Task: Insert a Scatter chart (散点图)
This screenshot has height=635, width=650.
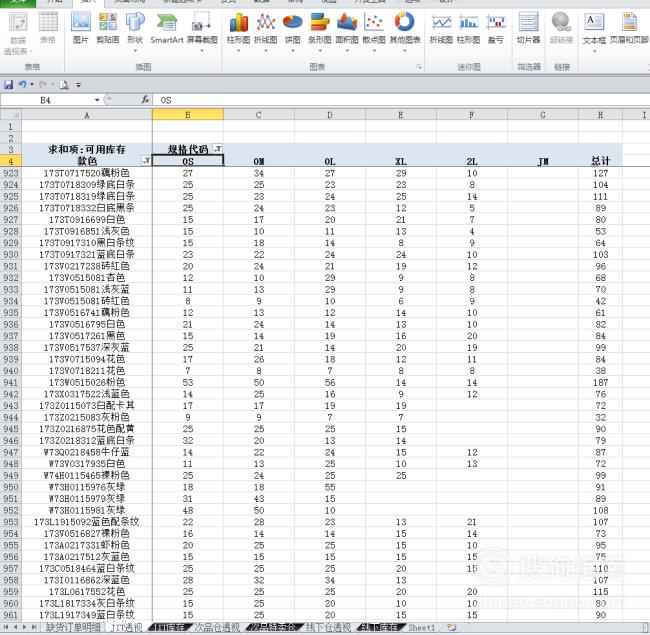Action: coord(374,32)
